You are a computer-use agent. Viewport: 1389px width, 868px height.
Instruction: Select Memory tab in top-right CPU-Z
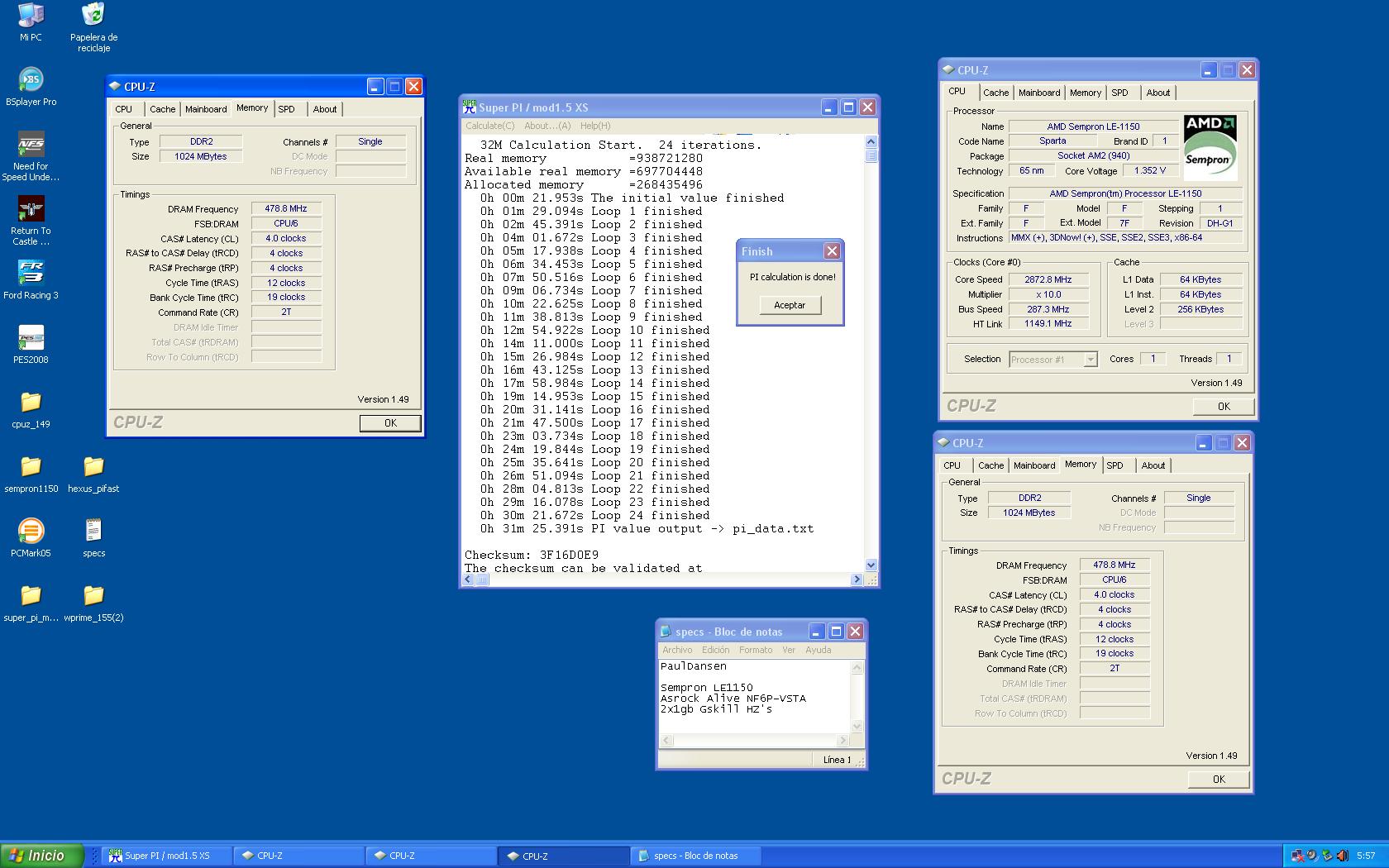pyautogui.click(x=1085, y=93)
